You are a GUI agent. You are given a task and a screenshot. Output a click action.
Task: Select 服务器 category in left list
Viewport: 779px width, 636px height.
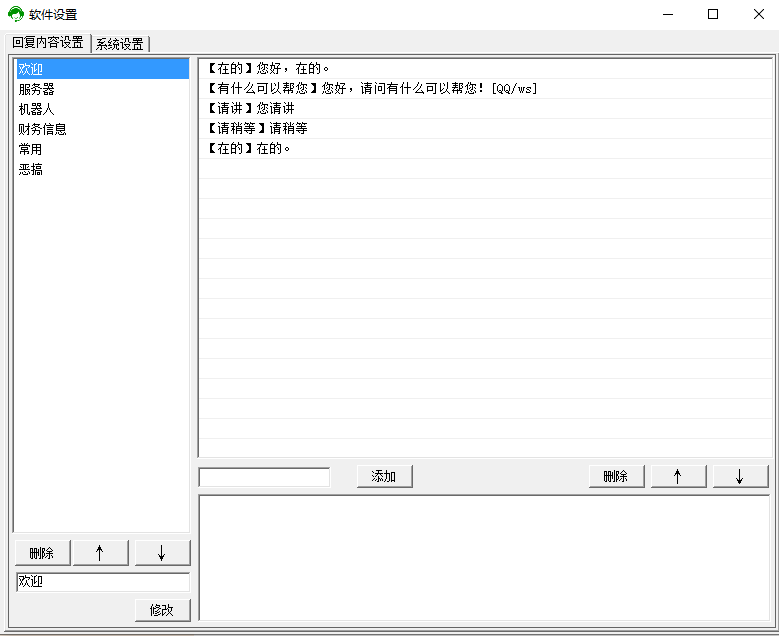(x=37, y=89)
